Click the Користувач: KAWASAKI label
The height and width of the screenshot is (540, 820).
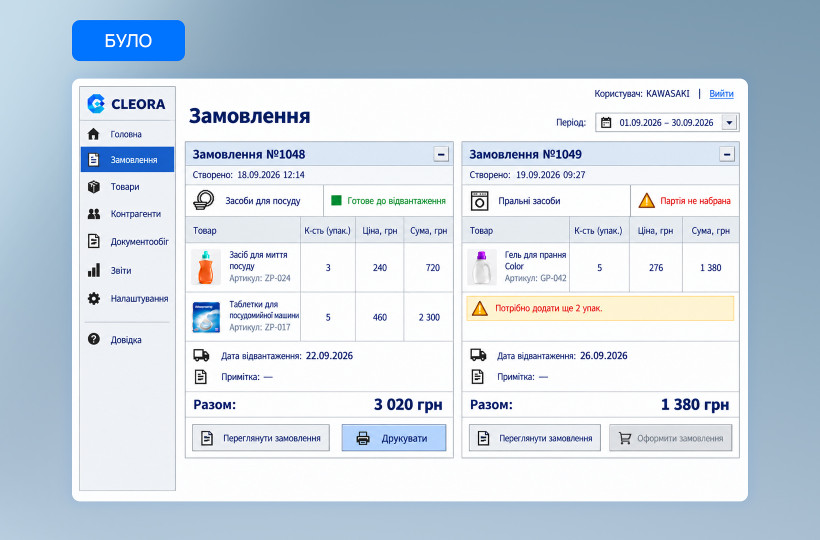[x=642, y=94]
